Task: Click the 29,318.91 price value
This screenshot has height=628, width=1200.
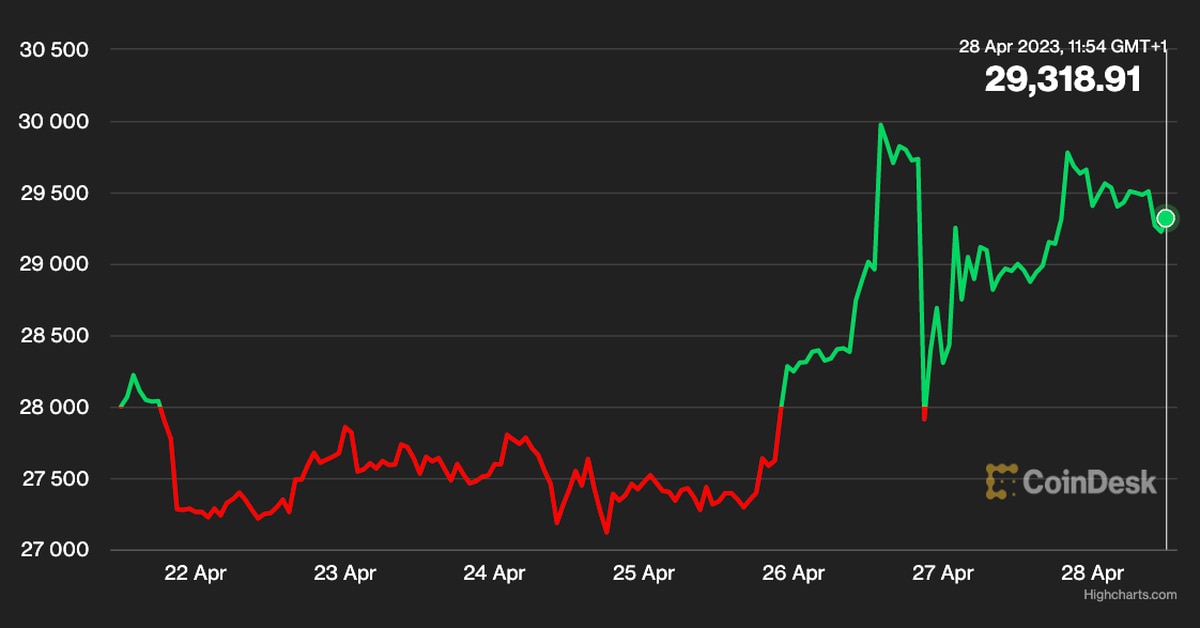Action: (x=1062, y=79)
